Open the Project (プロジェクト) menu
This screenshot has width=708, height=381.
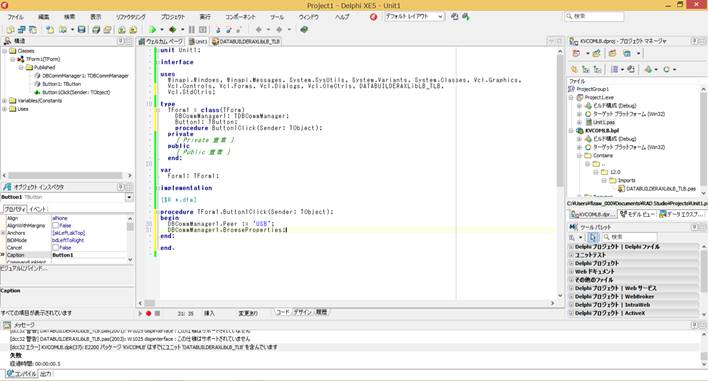pos(173,17)
